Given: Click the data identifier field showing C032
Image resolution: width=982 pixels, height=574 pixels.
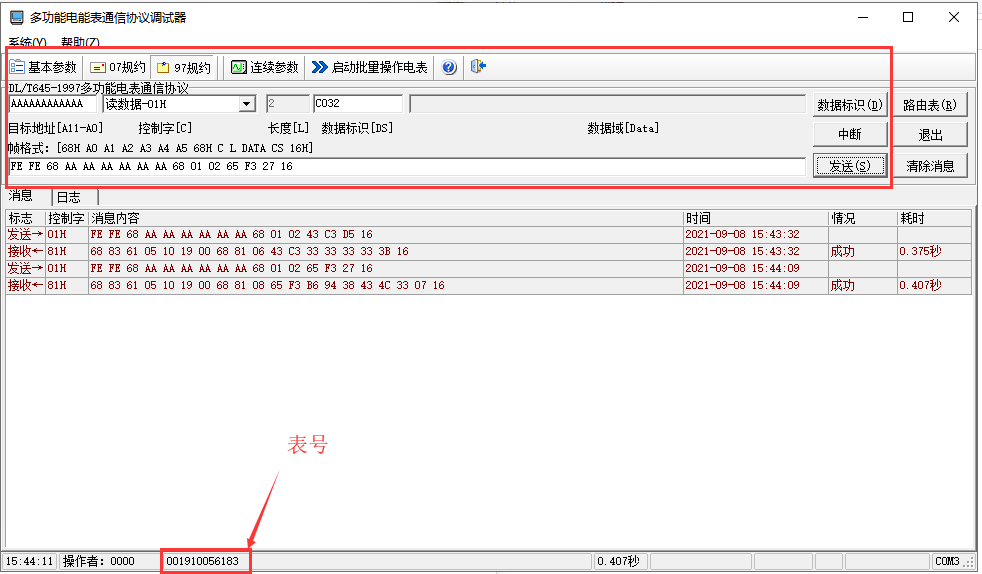Looking at the screenshot, I should [357, 104].
